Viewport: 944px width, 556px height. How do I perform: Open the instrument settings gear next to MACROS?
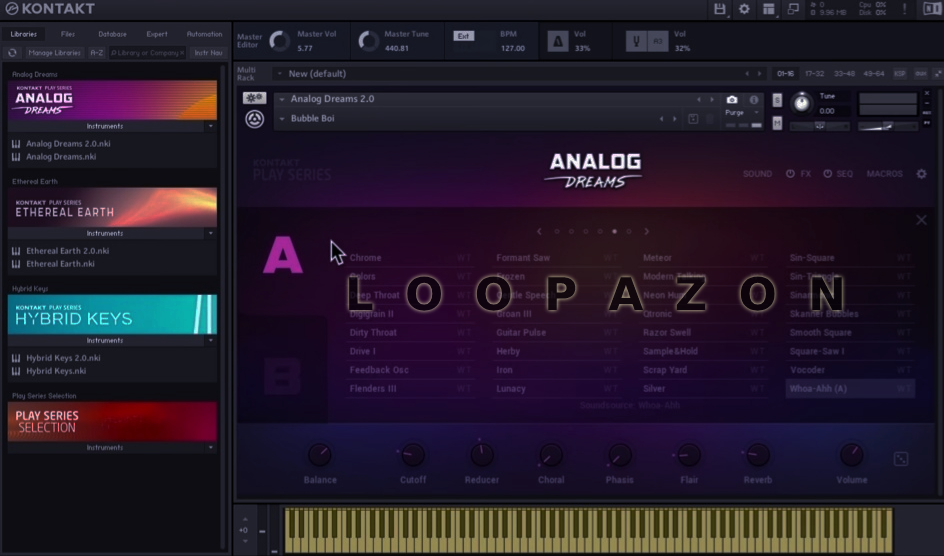pyautogui.click(x=922, y=174)
